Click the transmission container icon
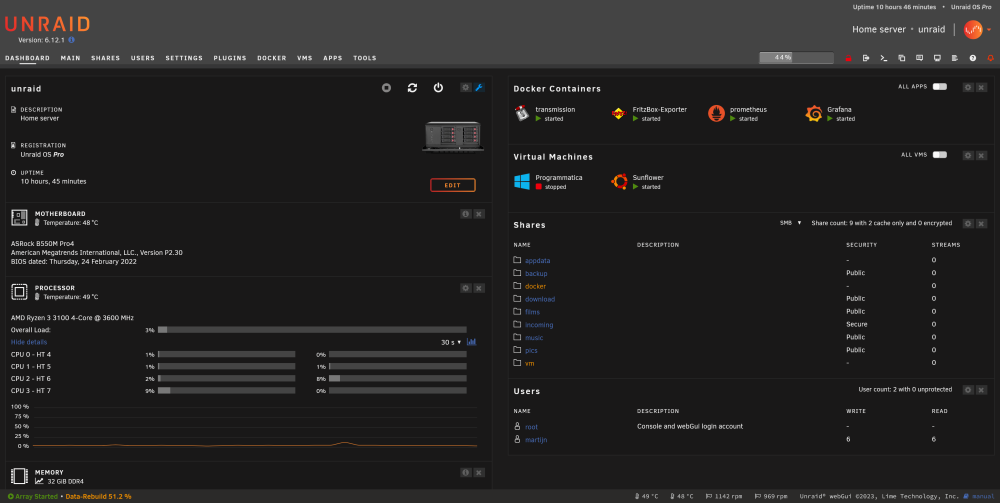This screenshot has height=503, width=1000. coord(522,113)
